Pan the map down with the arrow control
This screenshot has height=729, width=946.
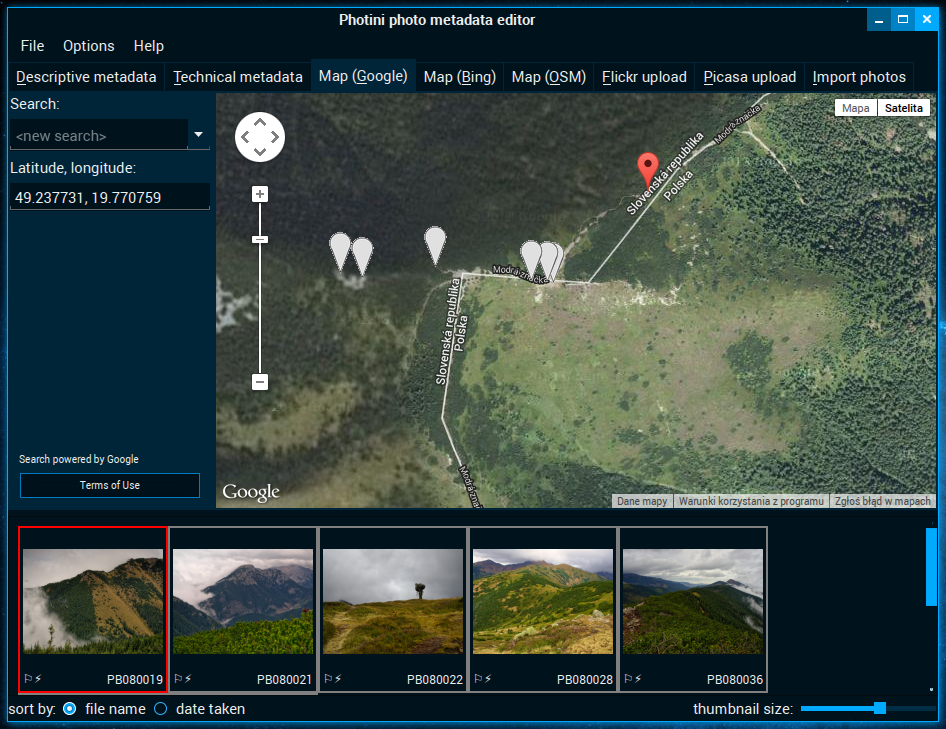point(259,151)
